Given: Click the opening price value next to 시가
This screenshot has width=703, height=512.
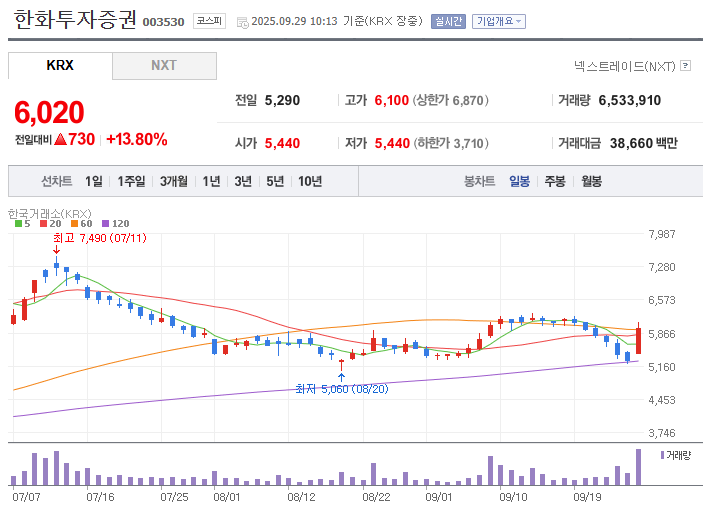Looking at the screenshot, I should pos(282,143).
